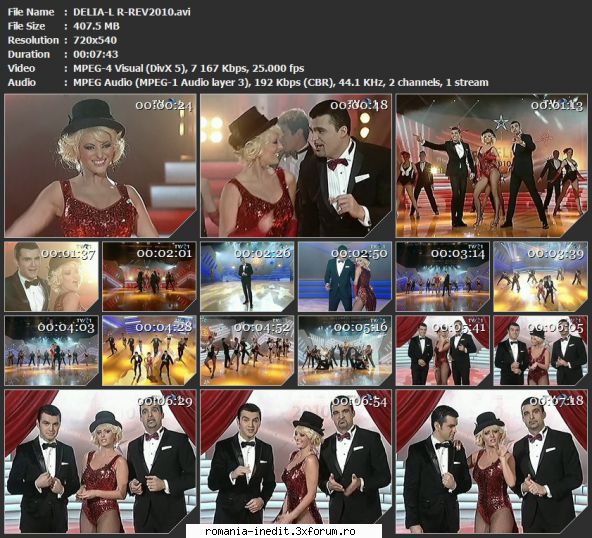Click the stage thumbnail at 00:01:13

492,166
